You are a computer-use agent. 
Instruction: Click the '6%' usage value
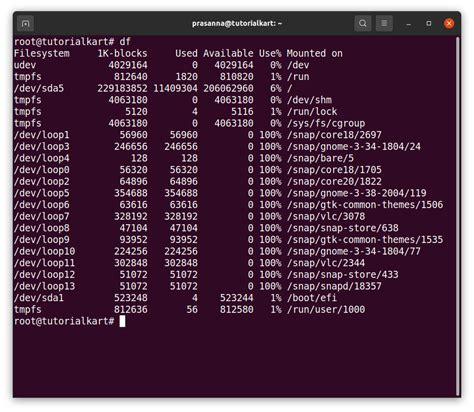click(276, 88)
